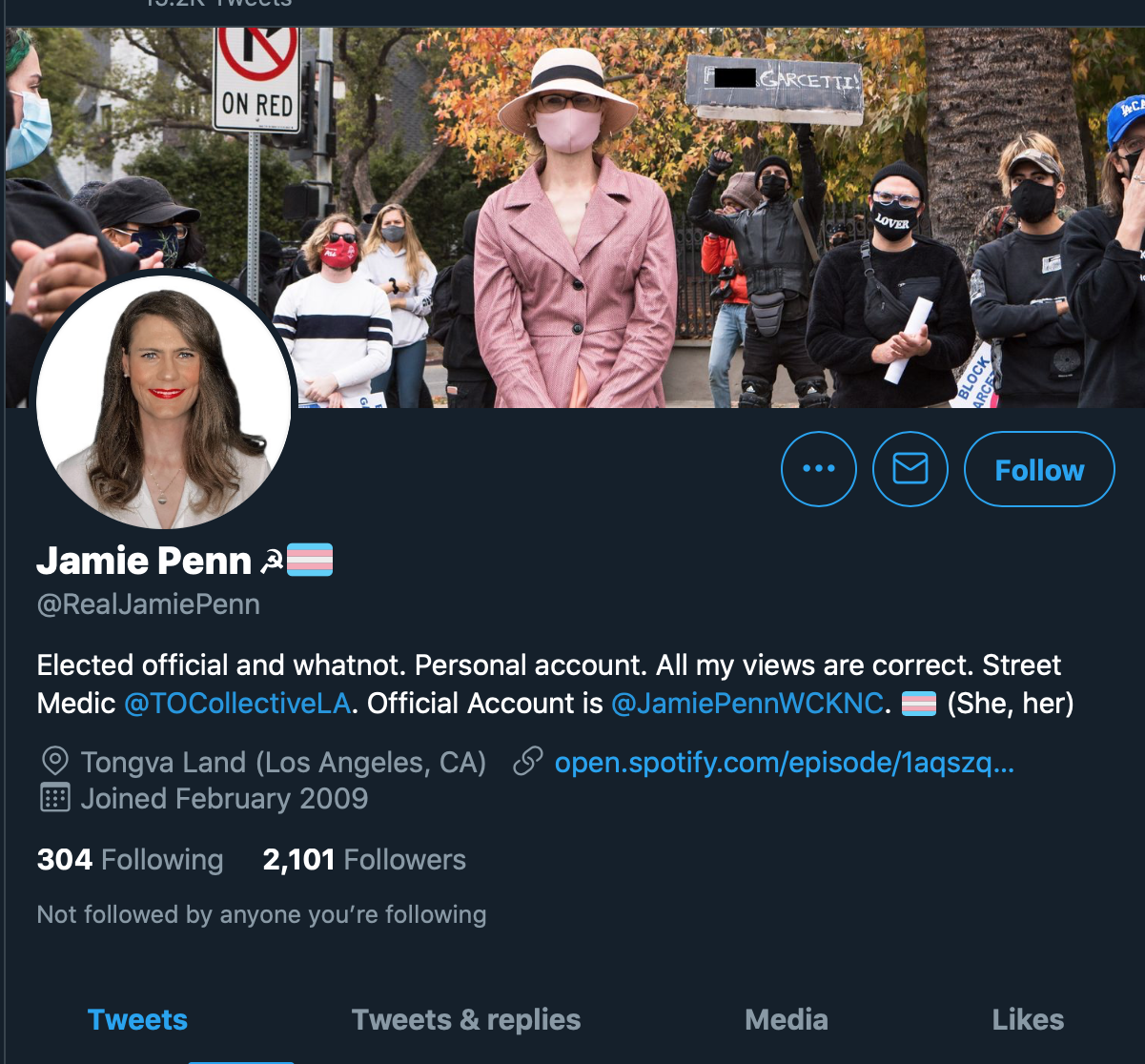This screenshot has width=1145, height=1064.
Task: Open the @JamiePennWCKNC account link
Action: pyautogui.click(x=747, y=704)
